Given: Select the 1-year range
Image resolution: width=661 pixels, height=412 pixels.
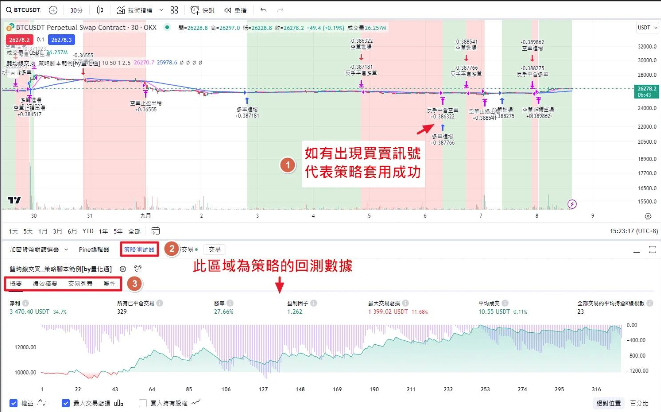Looking at the screenshot, I should tap(103, 231).
